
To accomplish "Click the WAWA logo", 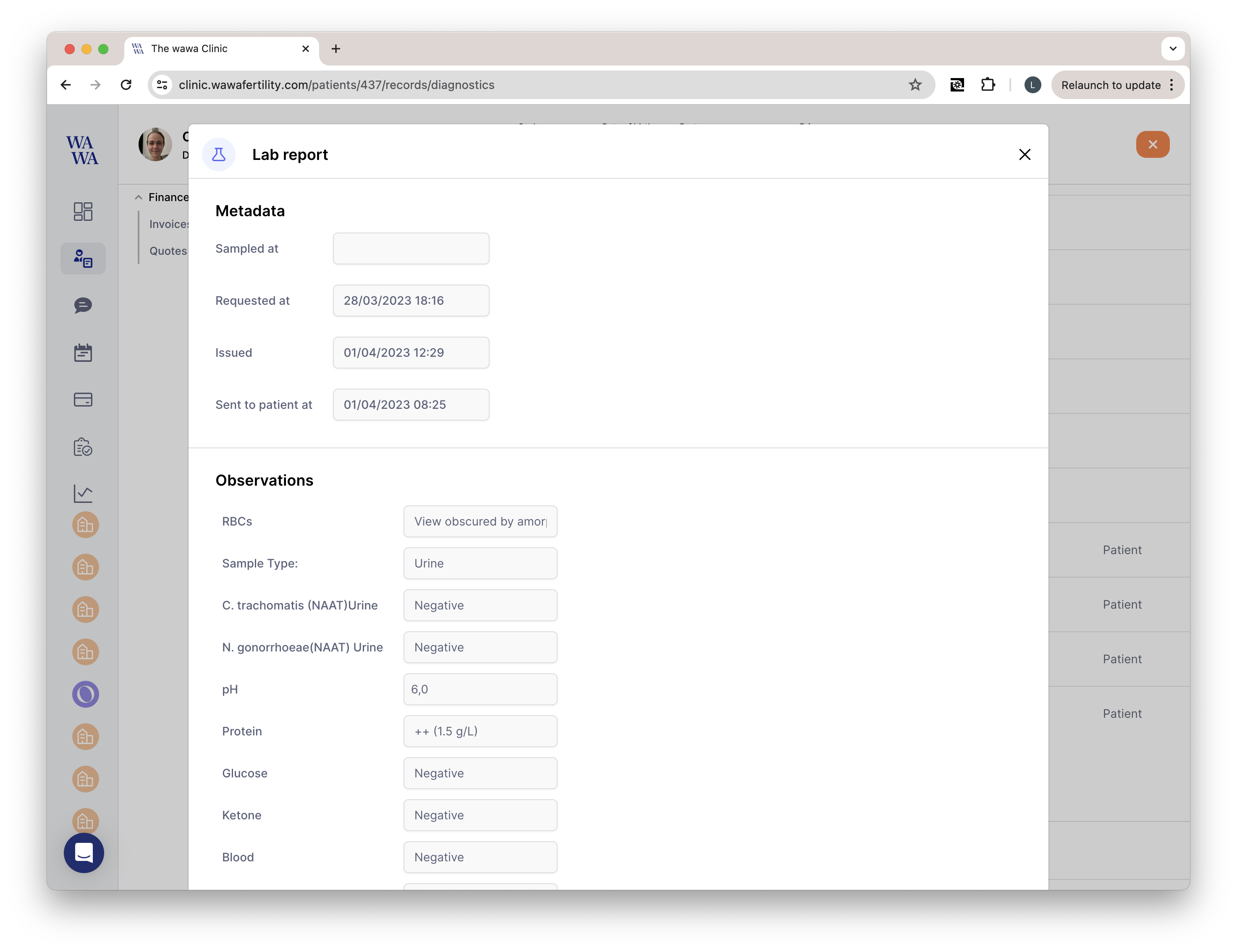I will 82,150.
